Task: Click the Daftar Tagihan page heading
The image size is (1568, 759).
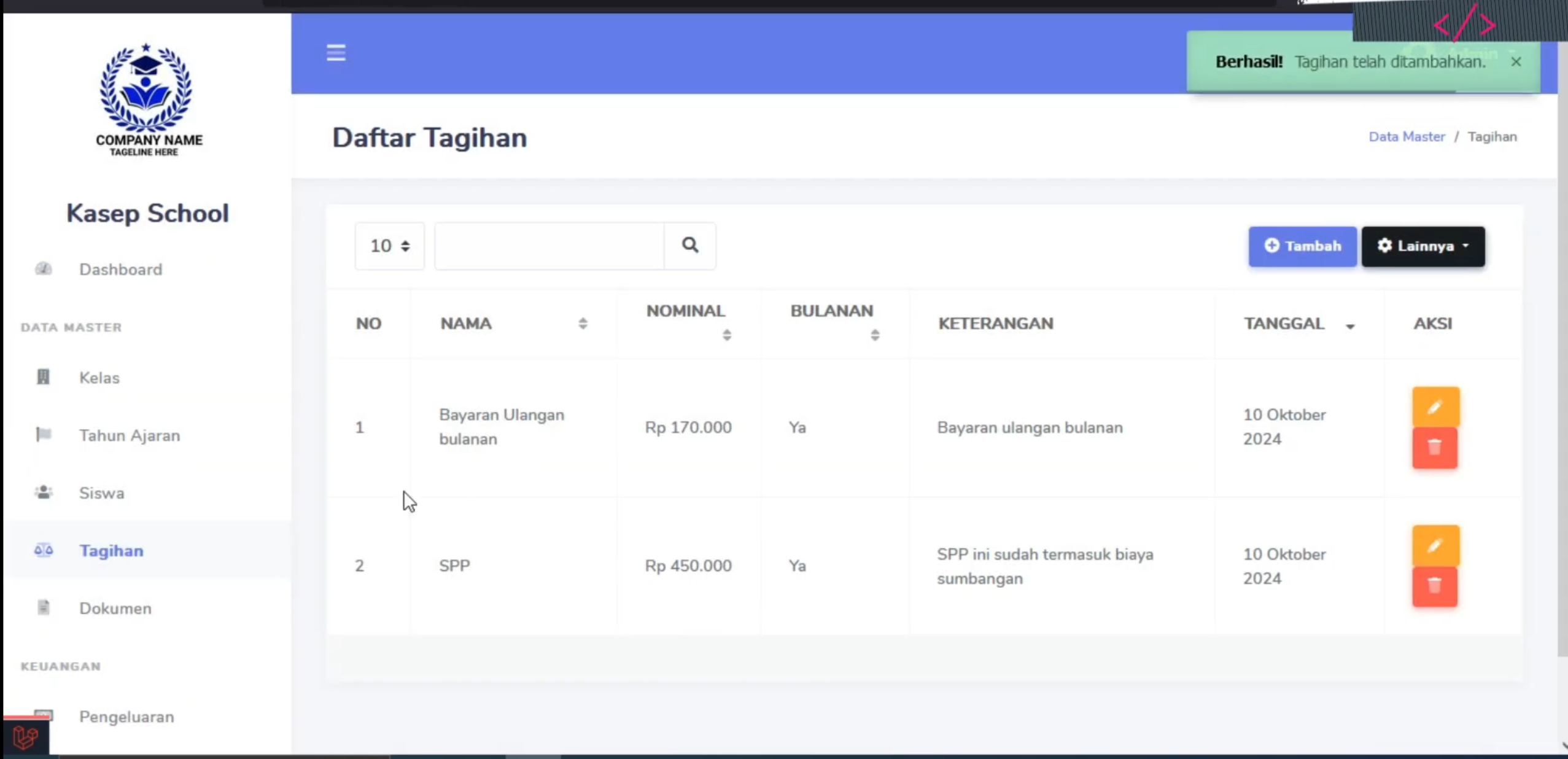Action: [x=429, y=137]
